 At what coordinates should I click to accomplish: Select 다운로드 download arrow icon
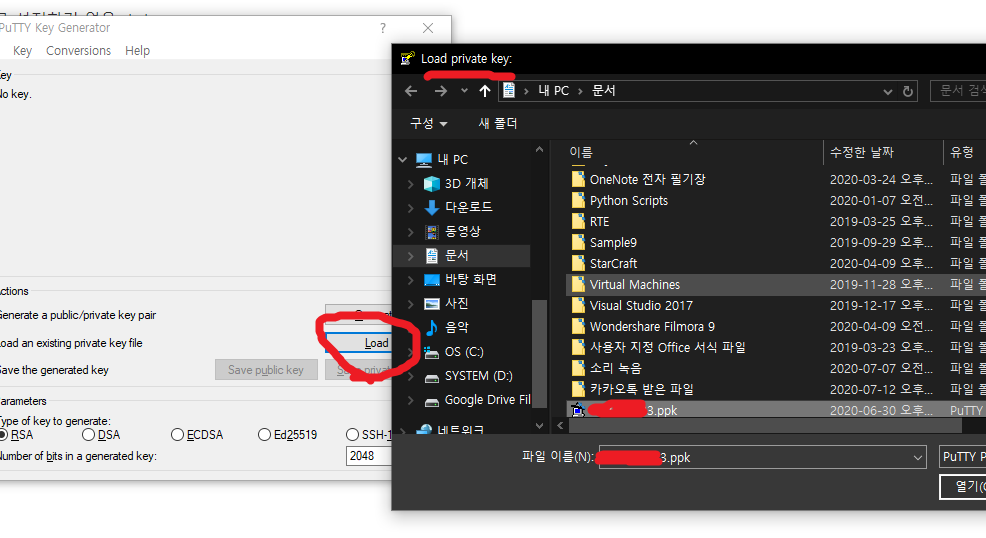coord(431,207)
